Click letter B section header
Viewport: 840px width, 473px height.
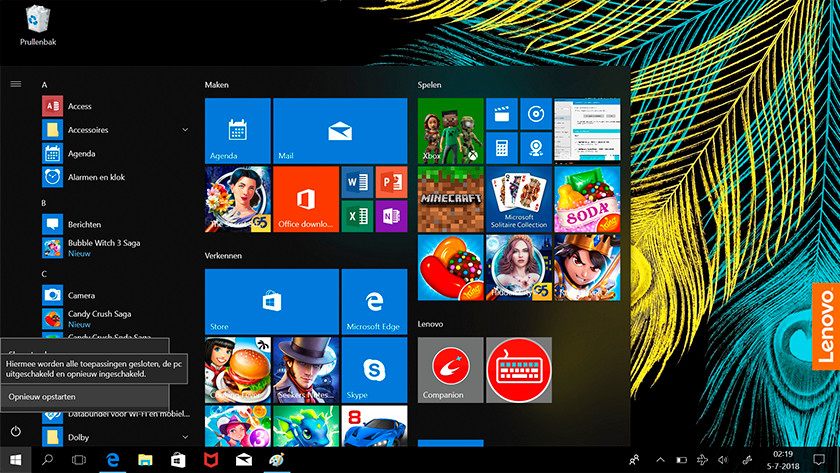pos(44,203)
